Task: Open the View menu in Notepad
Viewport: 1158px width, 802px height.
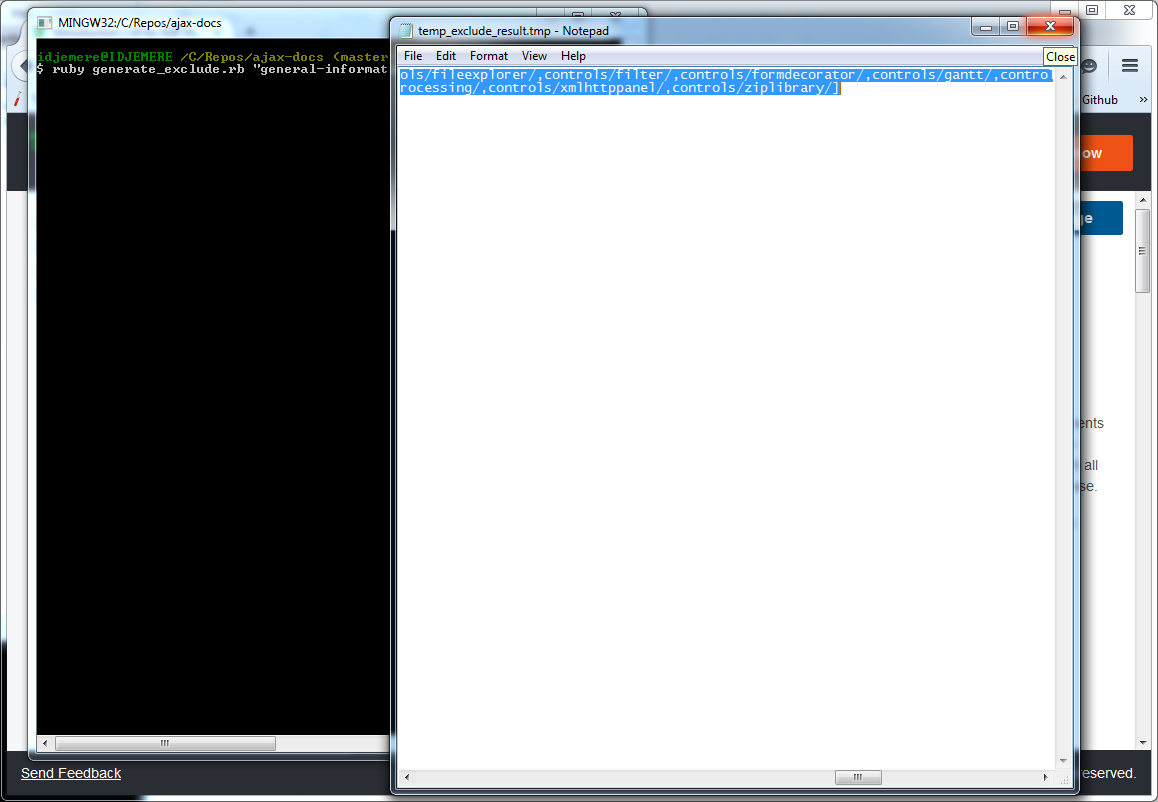Action: [534, 56]
